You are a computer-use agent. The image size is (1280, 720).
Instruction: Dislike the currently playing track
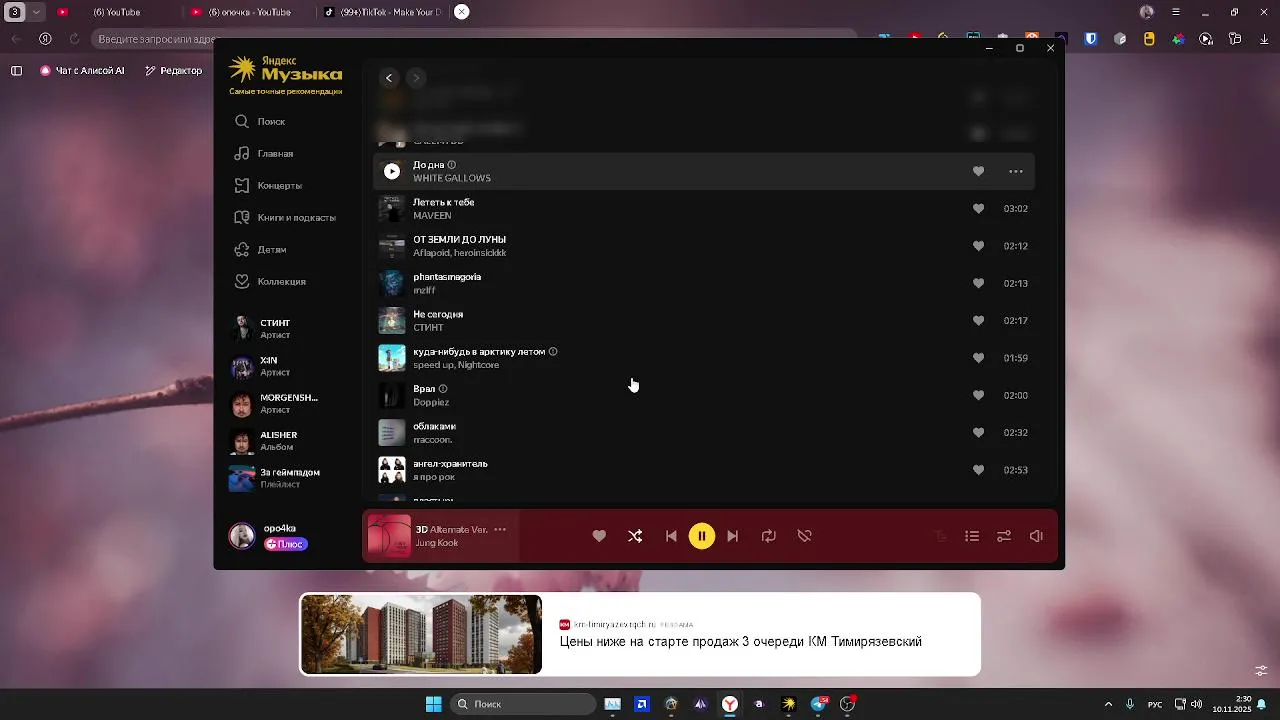(x=804, y=536)
